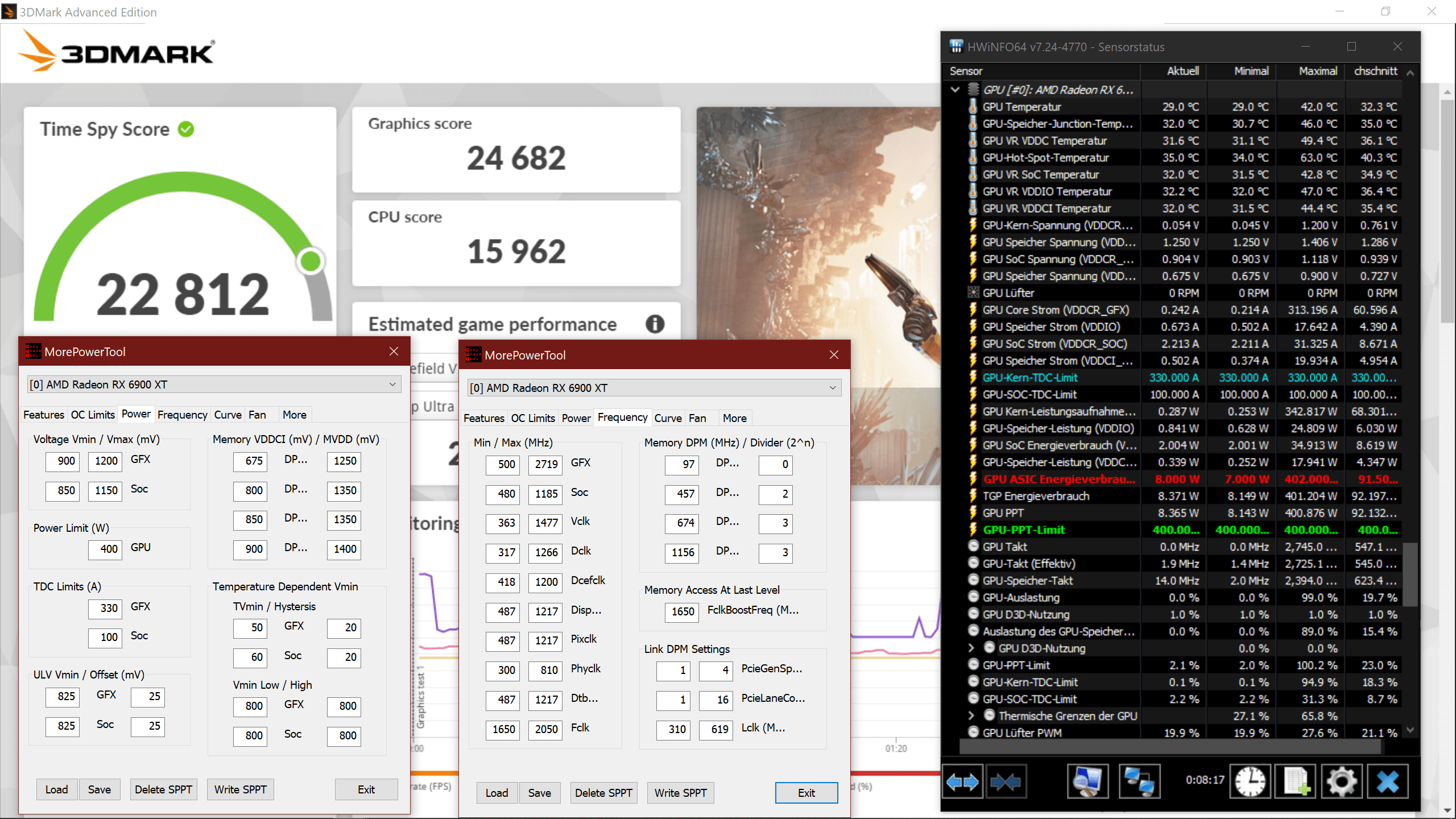Select Curve tab in left MorePowerTool
This screenshot has height=819, width=1456.
(228, 415)
